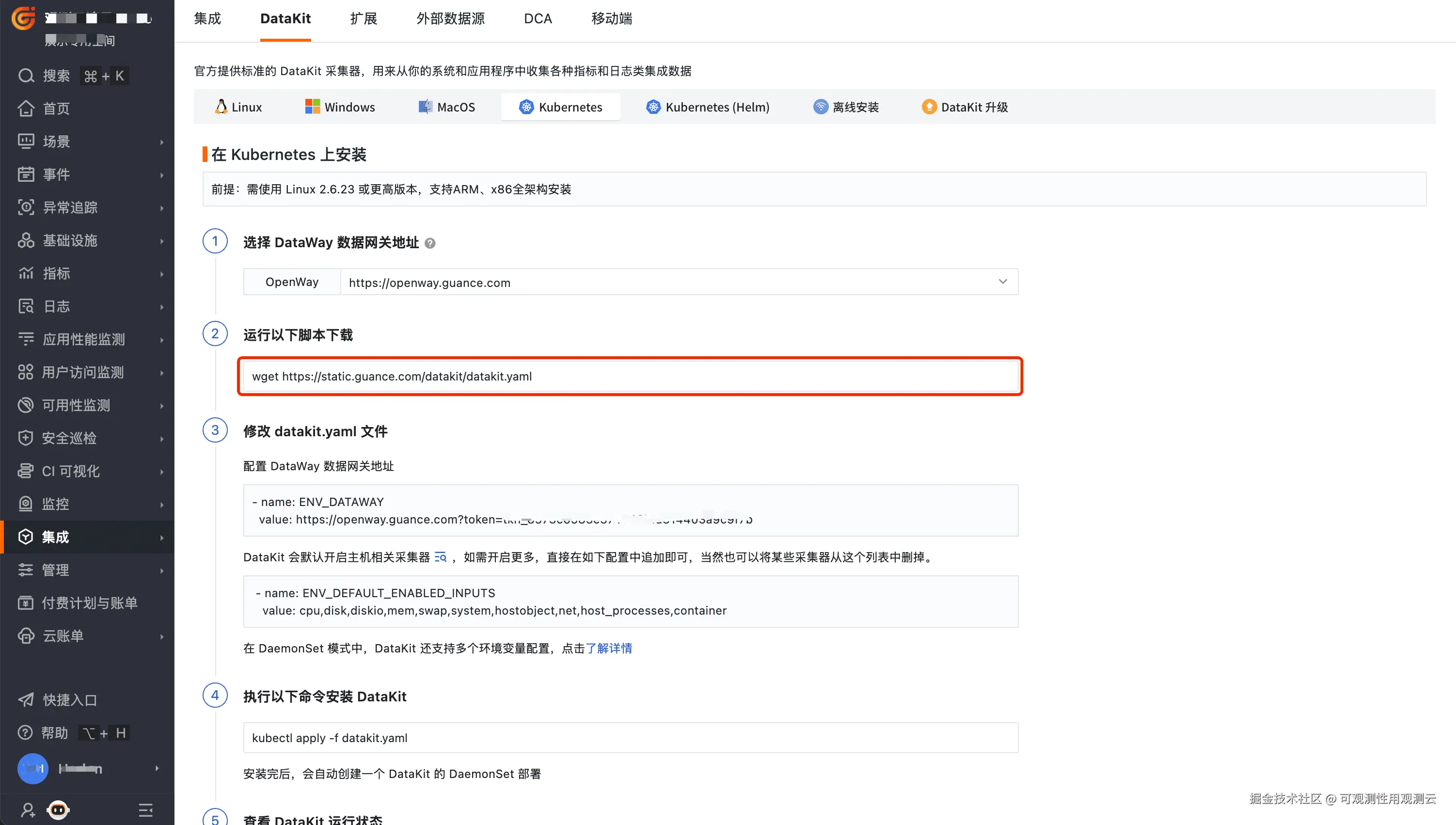
Task: Click the wget command code box
Action: [x=630, y=376]
